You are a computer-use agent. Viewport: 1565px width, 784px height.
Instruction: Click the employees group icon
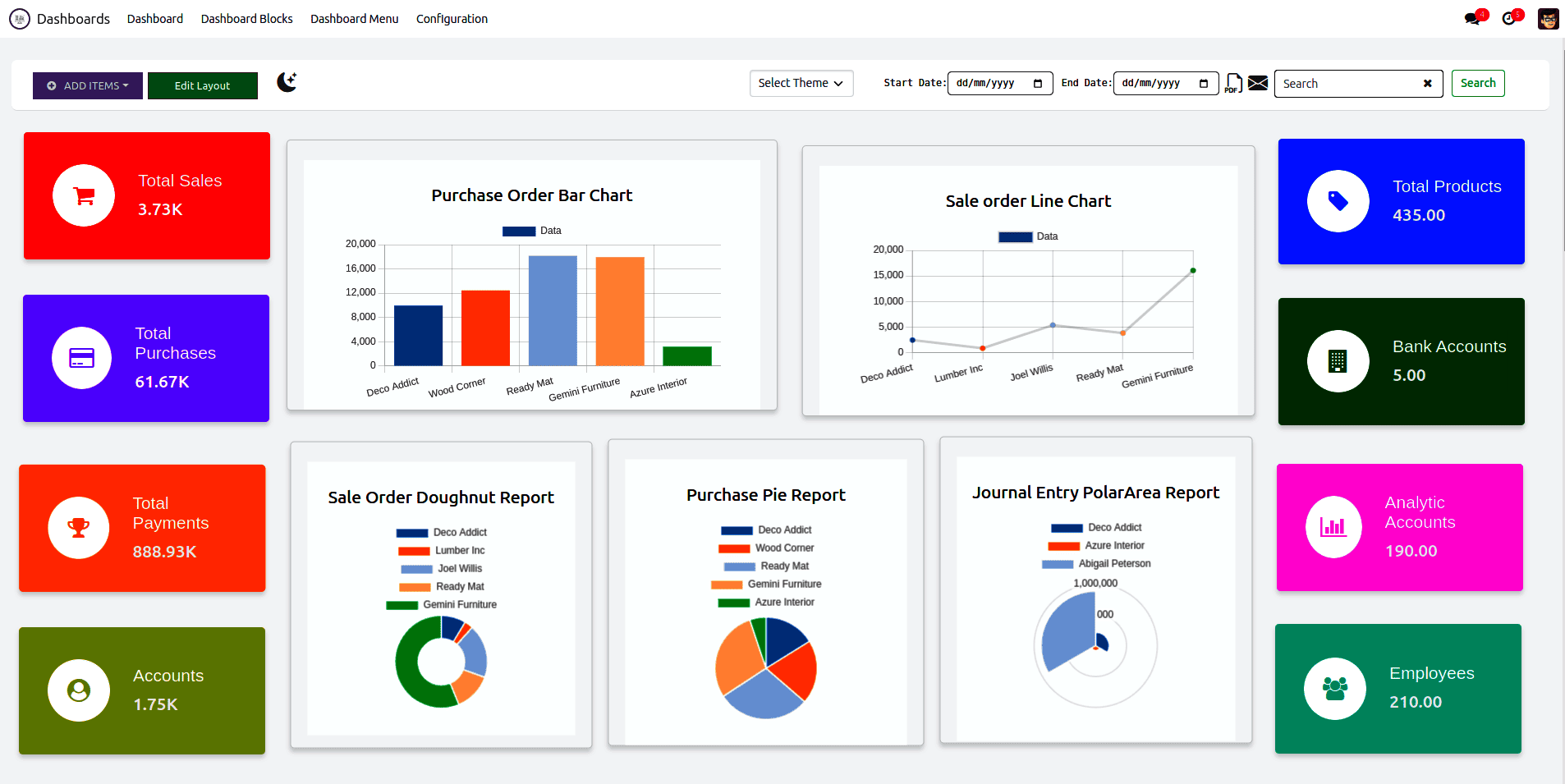(x=1333, y=689)
